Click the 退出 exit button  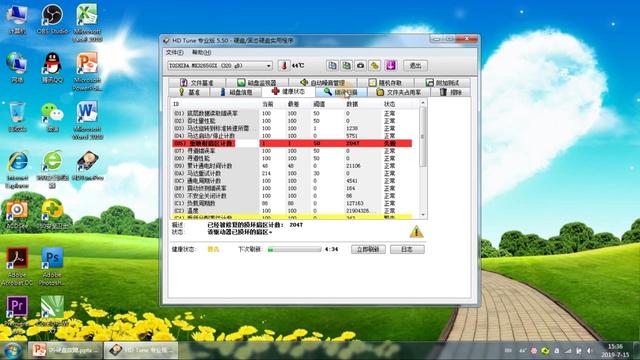[x=415, y=65]
